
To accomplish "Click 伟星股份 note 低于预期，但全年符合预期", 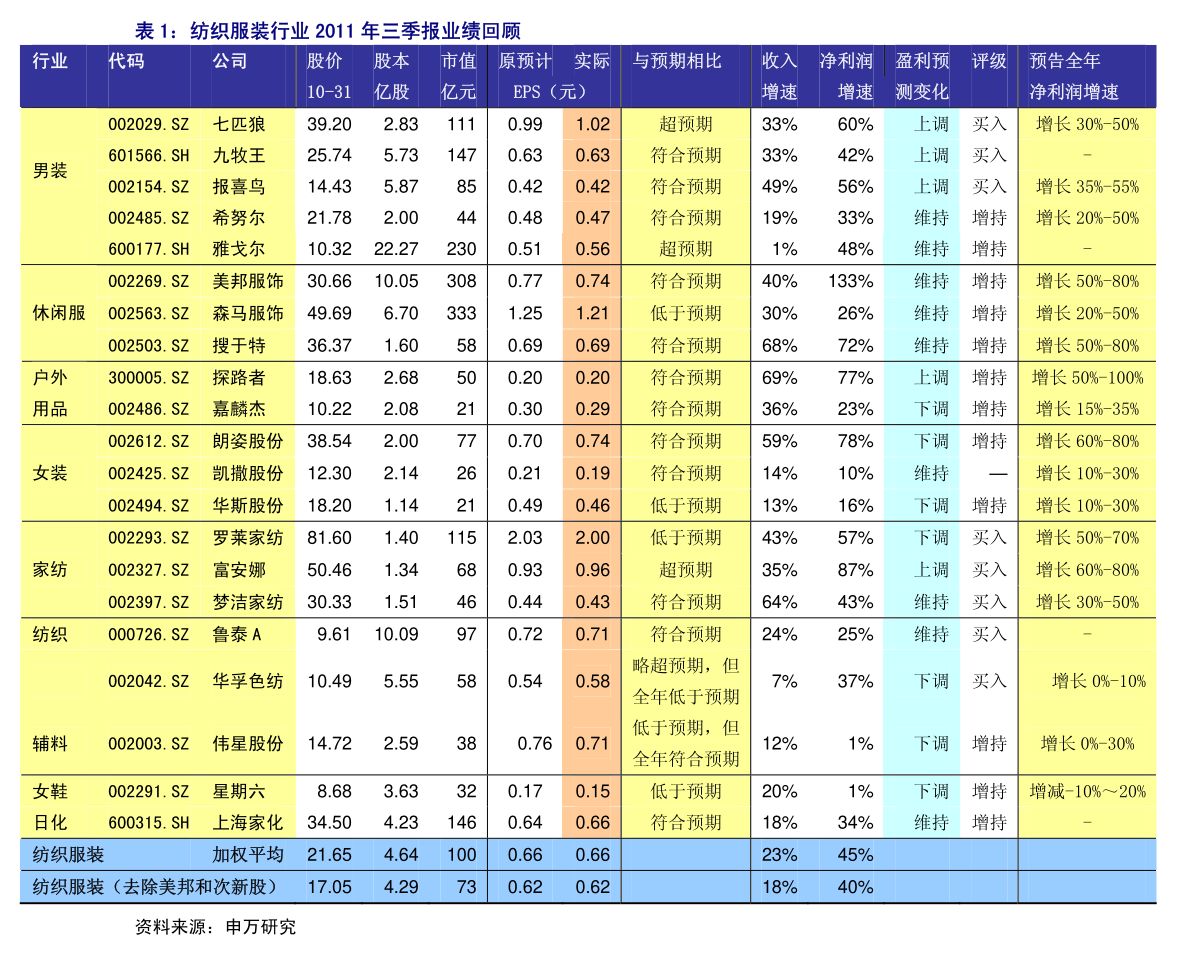I will pyautogui.click(x=685, y=744).
